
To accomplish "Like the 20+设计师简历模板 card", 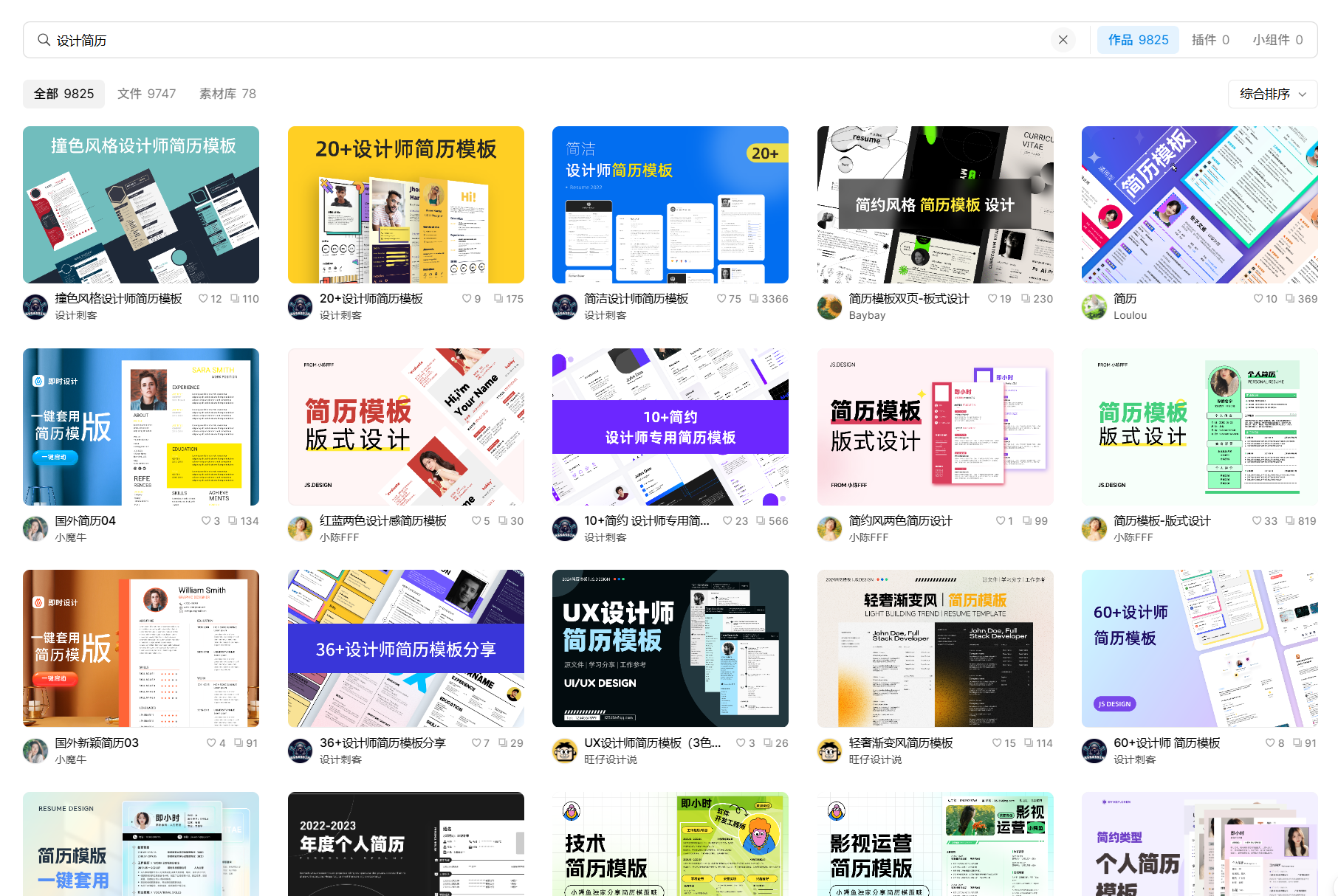I will (x=467, y=299).
